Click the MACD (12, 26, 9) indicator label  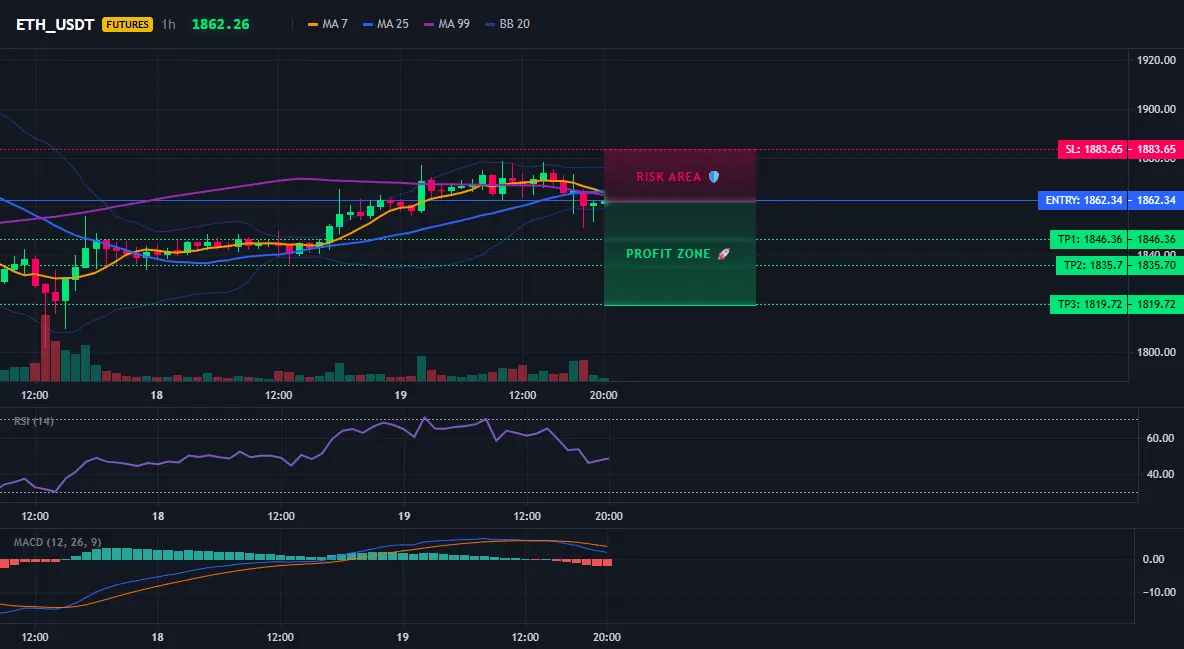click(57, 542)
